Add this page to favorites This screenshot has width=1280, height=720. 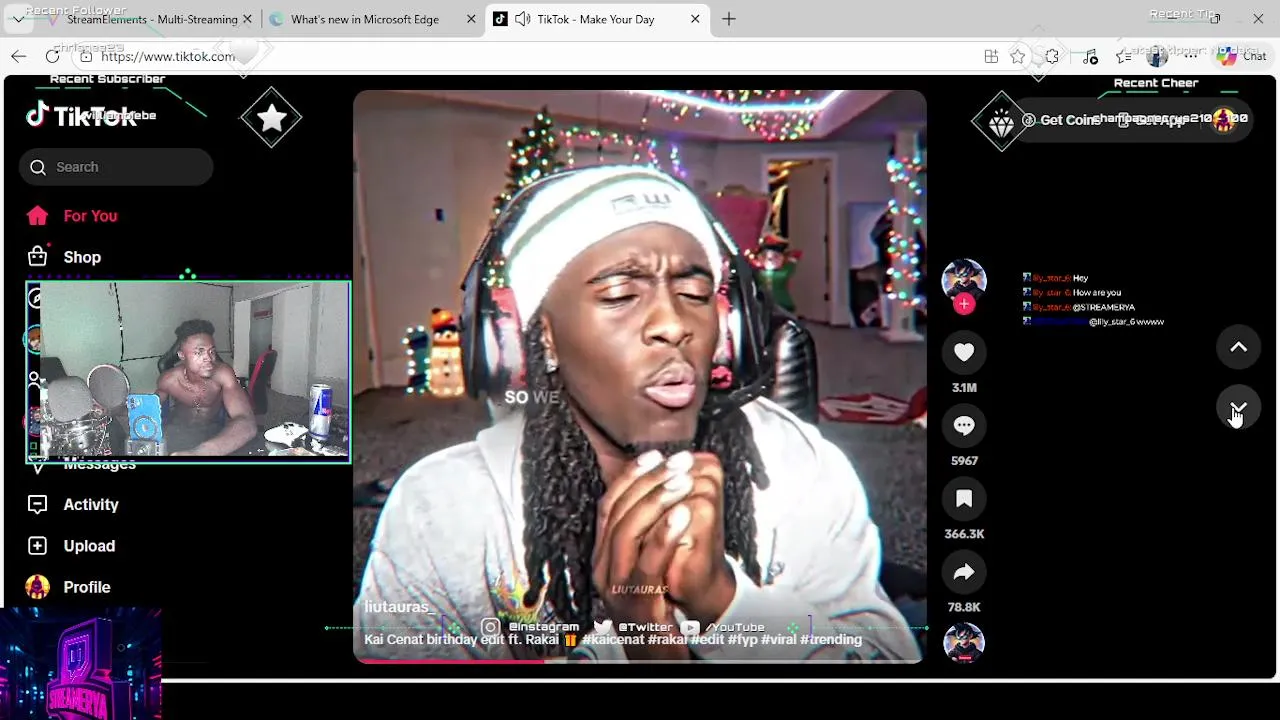(x=1018, y=56)
